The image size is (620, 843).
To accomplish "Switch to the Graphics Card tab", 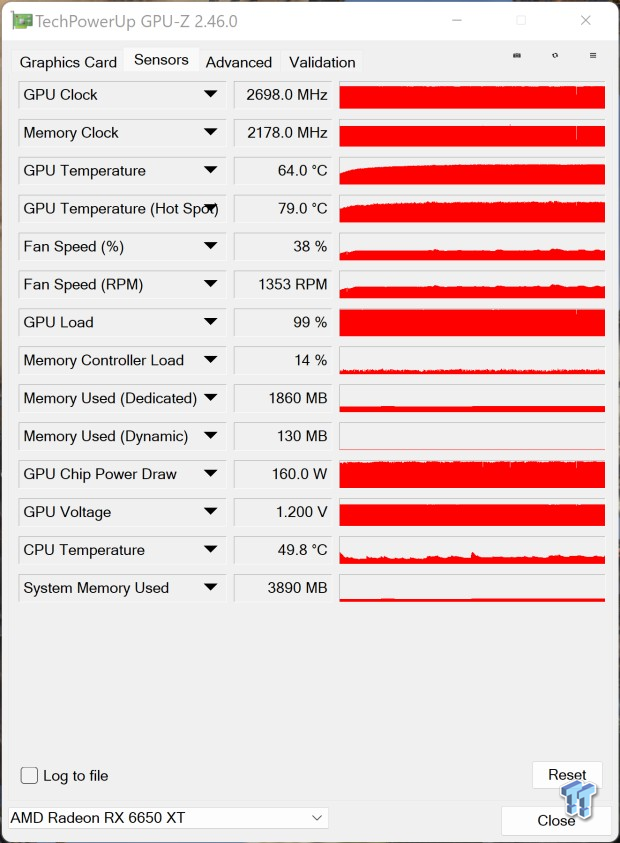I will (67, 62).
